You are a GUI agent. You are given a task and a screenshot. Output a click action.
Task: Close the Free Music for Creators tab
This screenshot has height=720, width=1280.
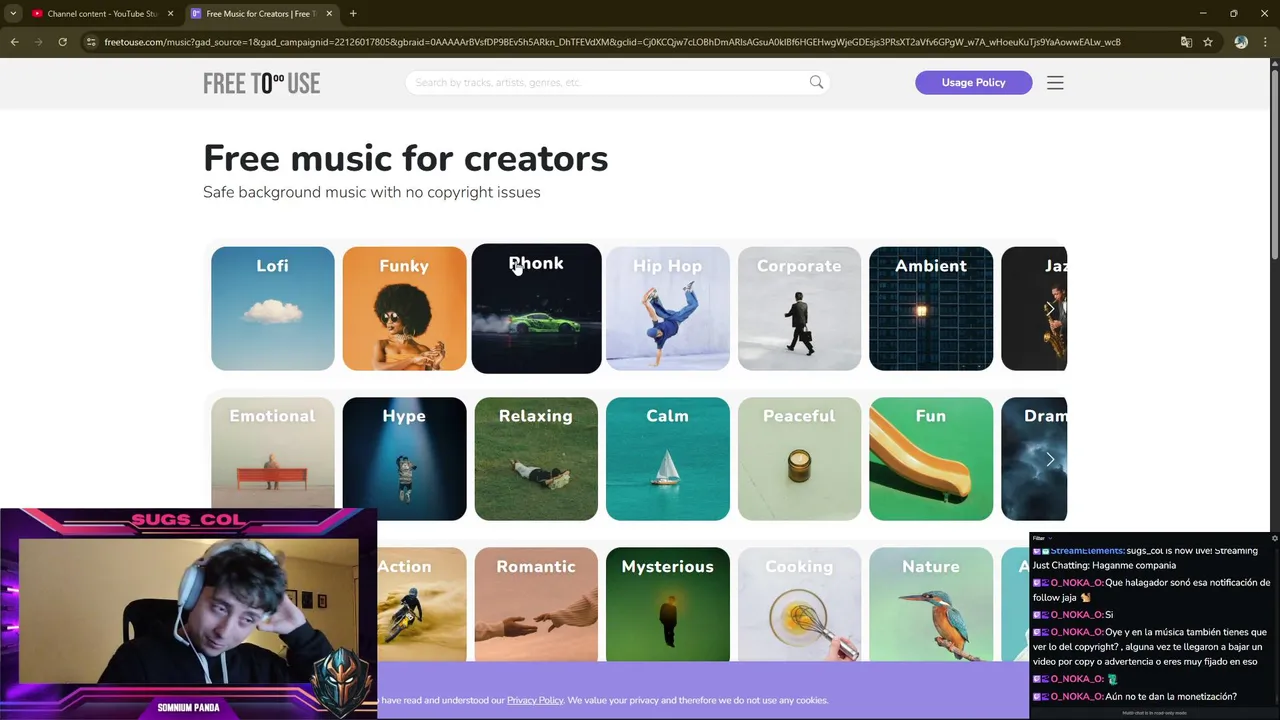point(329,14)
